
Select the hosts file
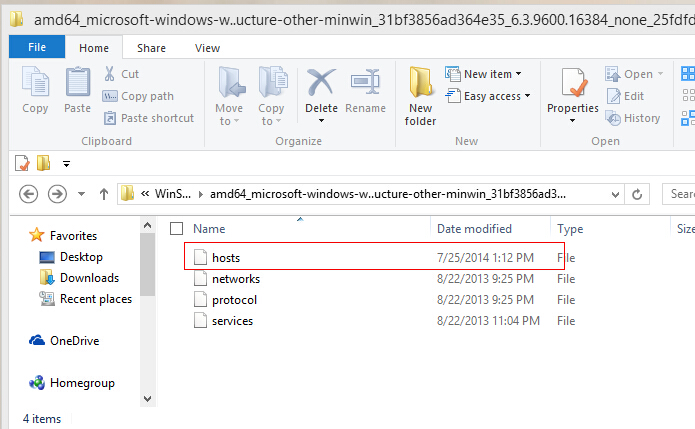(x=226, y=258)
